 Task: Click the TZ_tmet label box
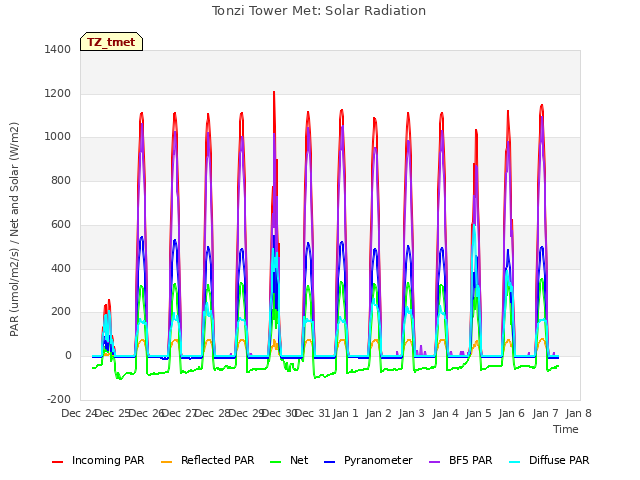[111, 42]
